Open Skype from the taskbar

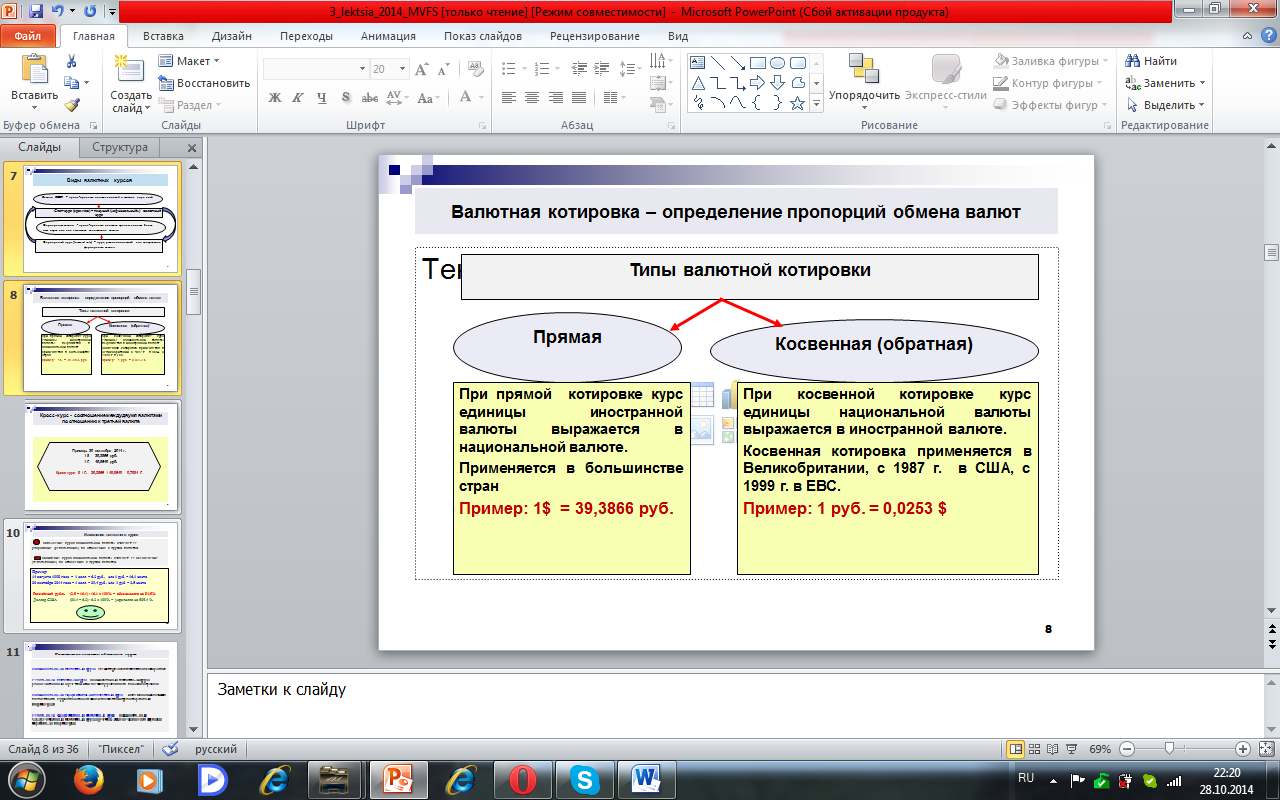[x=583, y=779]
